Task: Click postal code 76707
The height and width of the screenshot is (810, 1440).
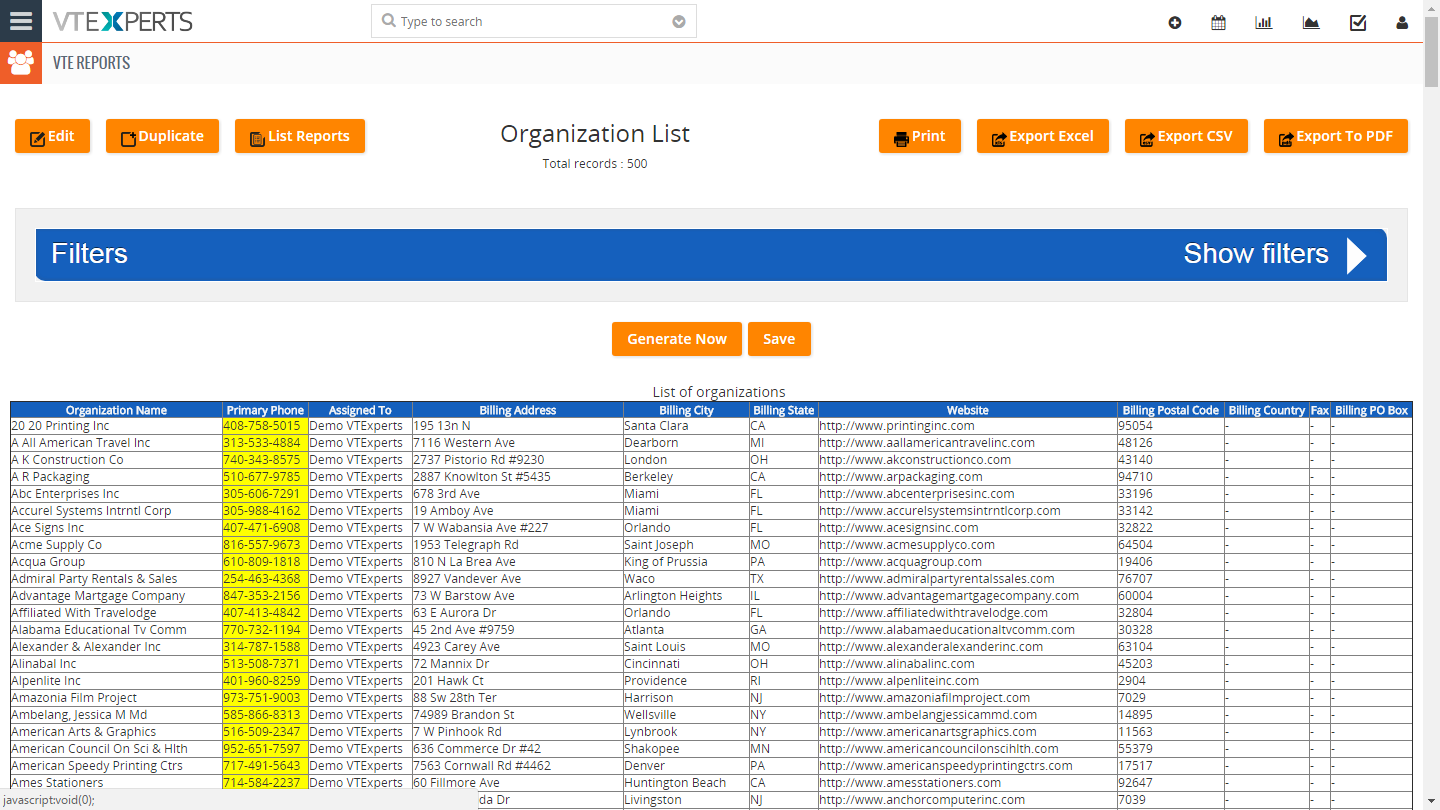Action: coord(1135,579)
